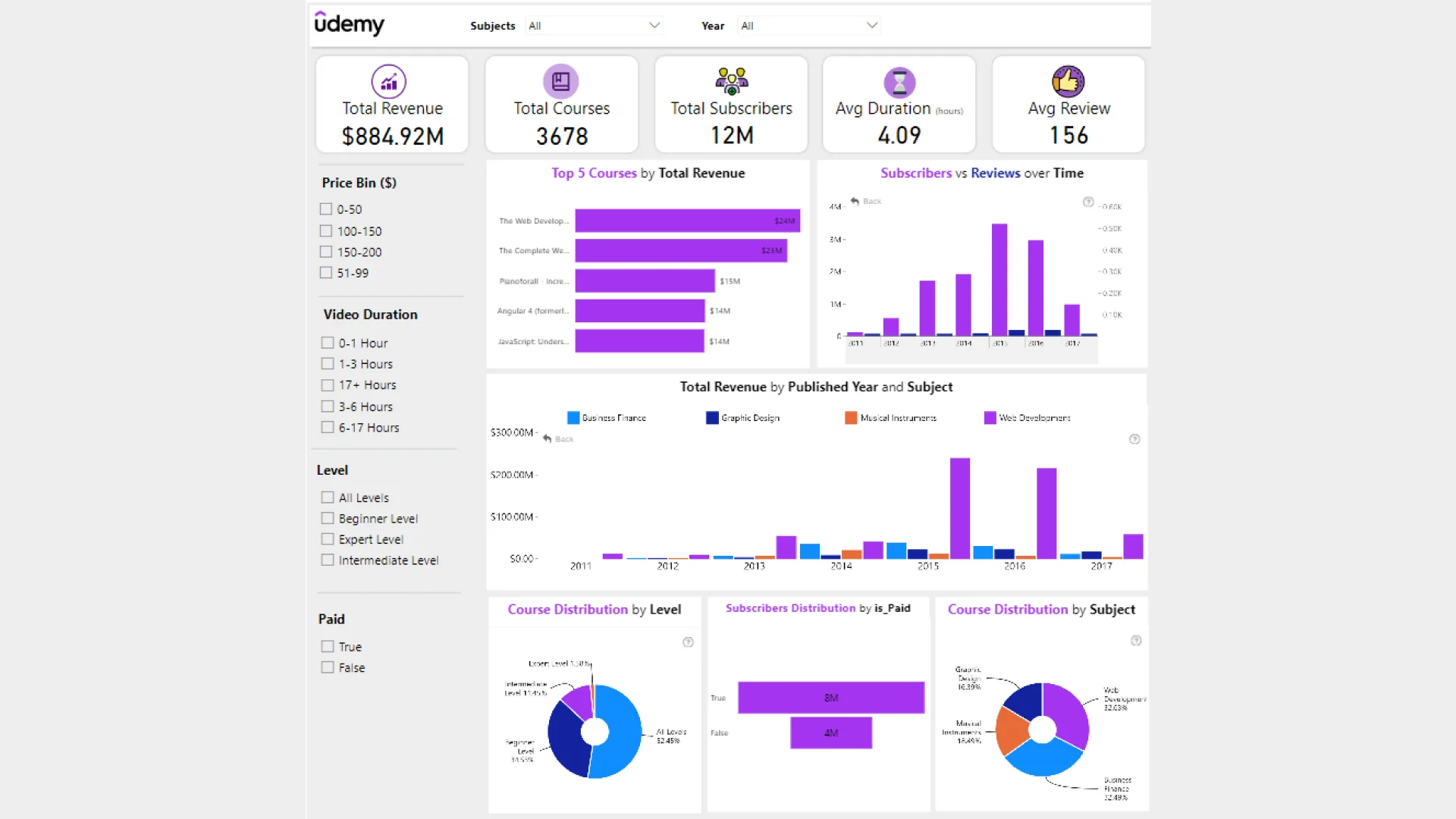Select the True 8M subscribers bar
The height and width of the screenshot is (819, 1456).
tap(831, 698)
